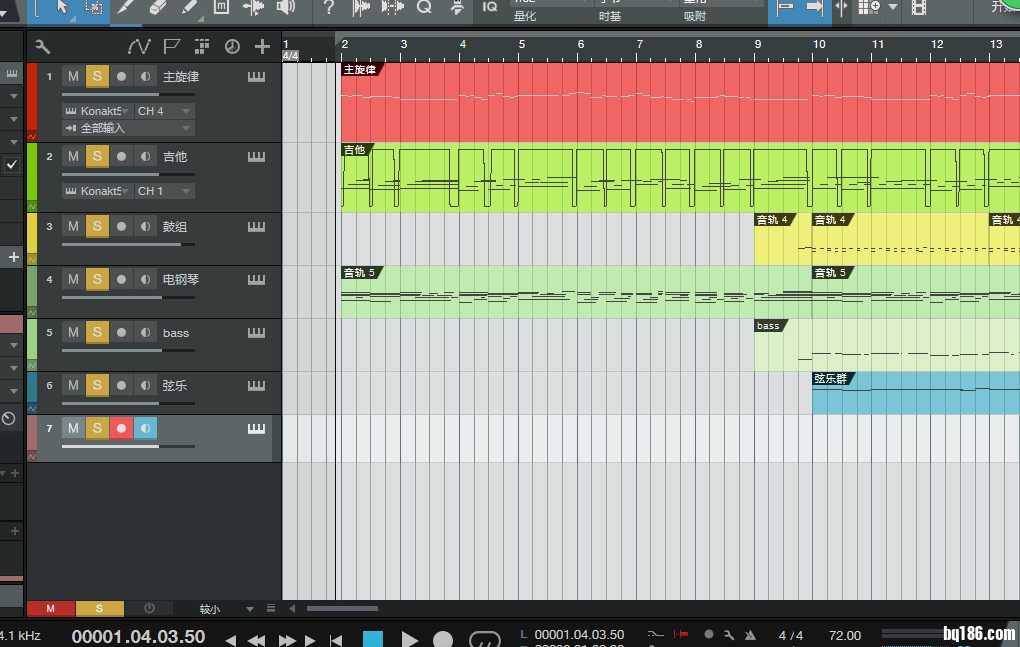Select the Eraser tool
1020x647 pixels.
click(157, 7)
